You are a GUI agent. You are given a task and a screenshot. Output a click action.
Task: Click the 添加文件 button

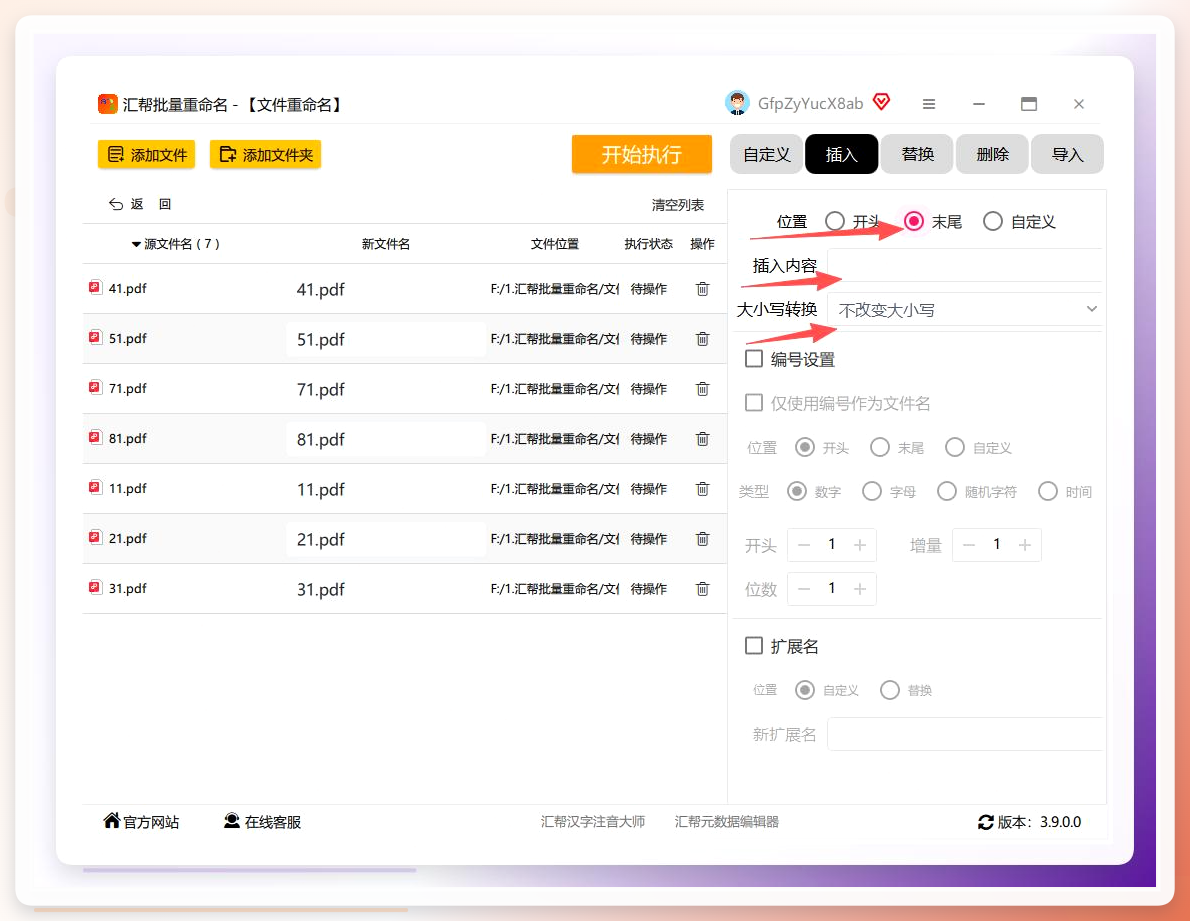coord(146,155)
